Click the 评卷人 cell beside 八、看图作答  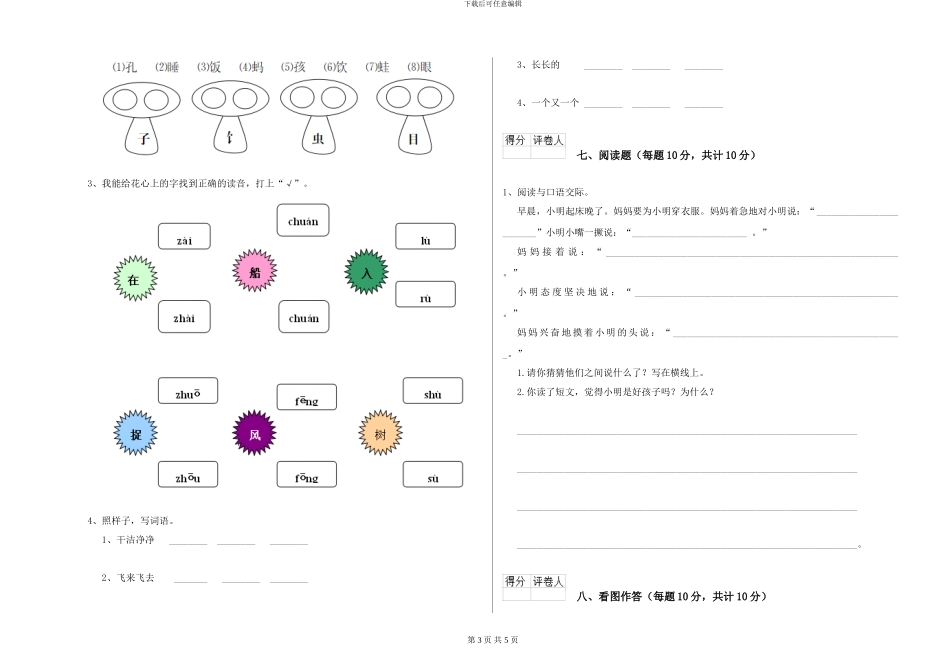(548, 581)
